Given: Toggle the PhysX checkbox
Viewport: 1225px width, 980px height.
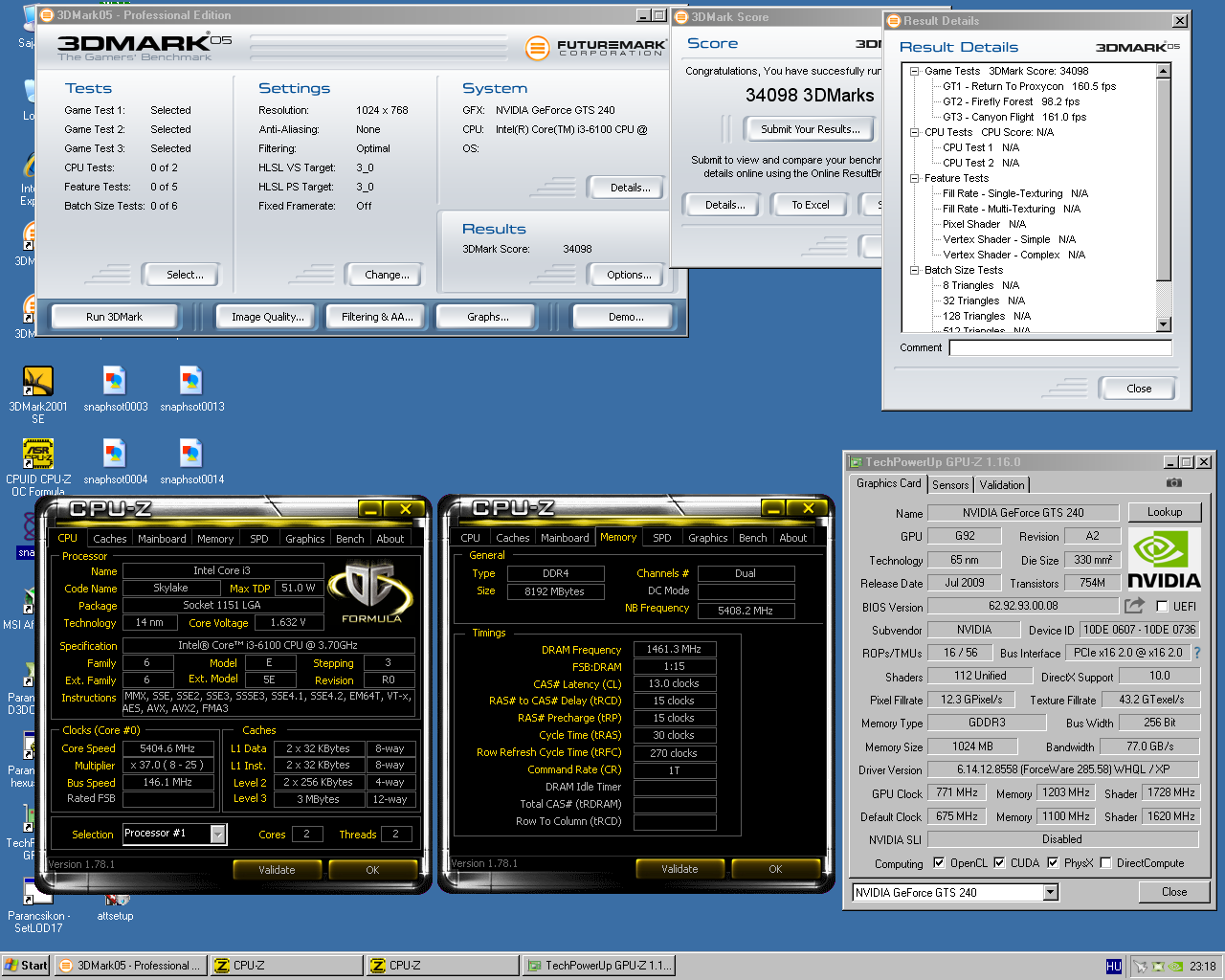Looking at the screenshot, I should coord(1053,862).
